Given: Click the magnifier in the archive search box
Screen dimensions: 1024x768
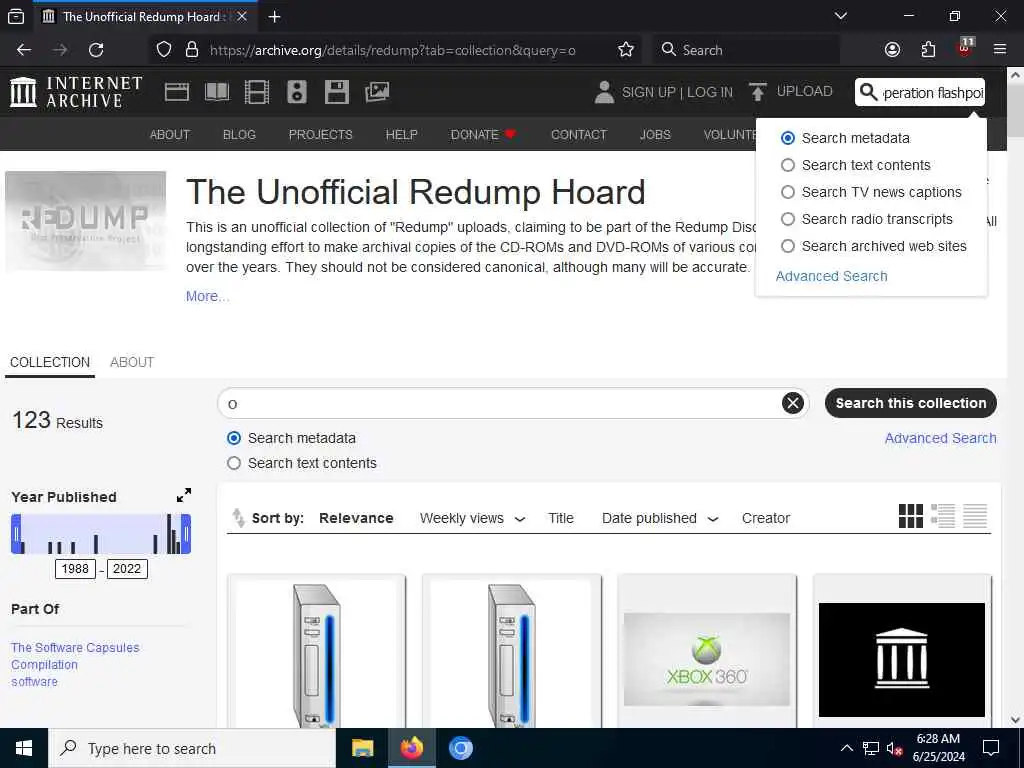Looking at the screenshot, I should pyautogui.click(x=869, y=92).
